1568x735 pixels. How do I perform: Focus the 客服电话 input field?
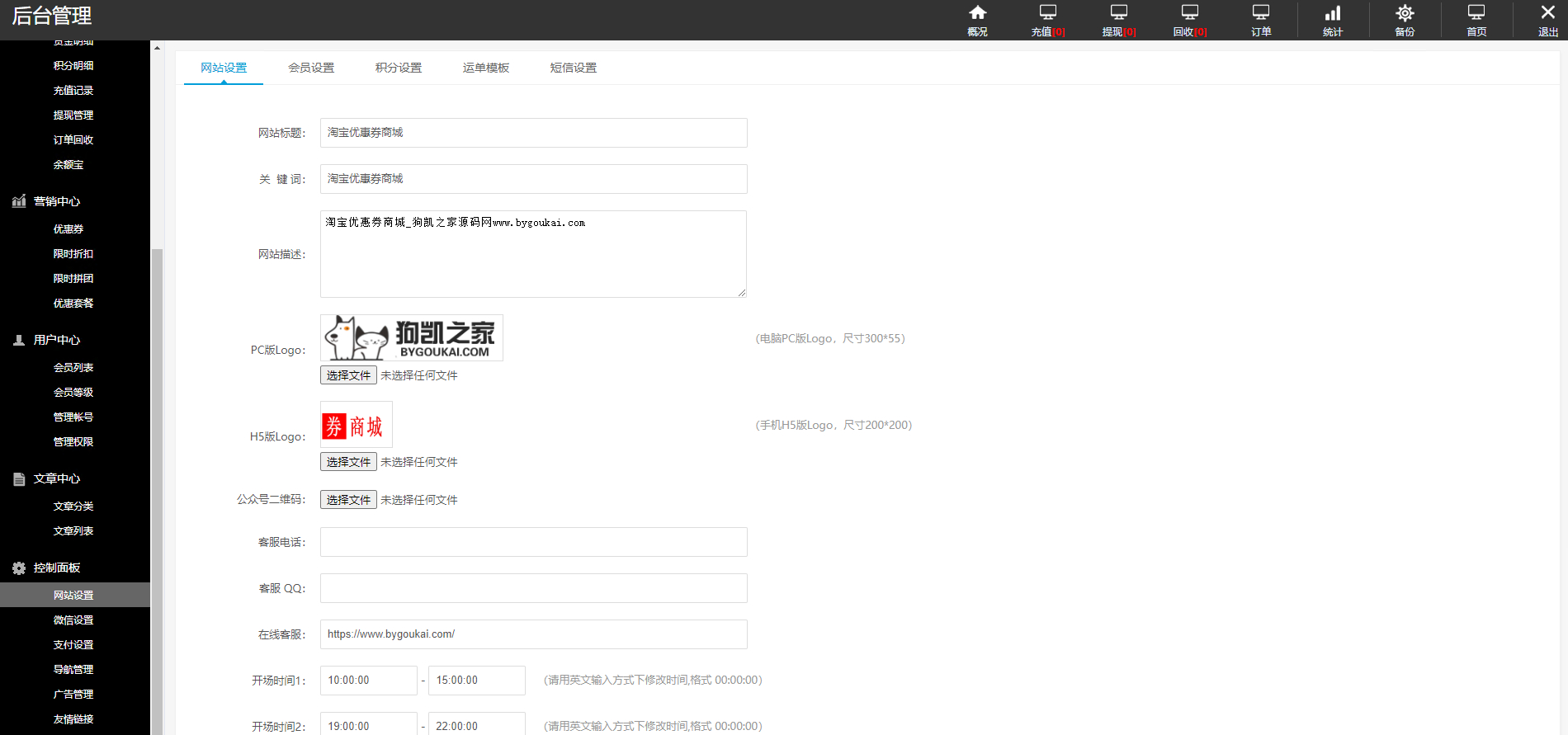click(x=534, y=542)
